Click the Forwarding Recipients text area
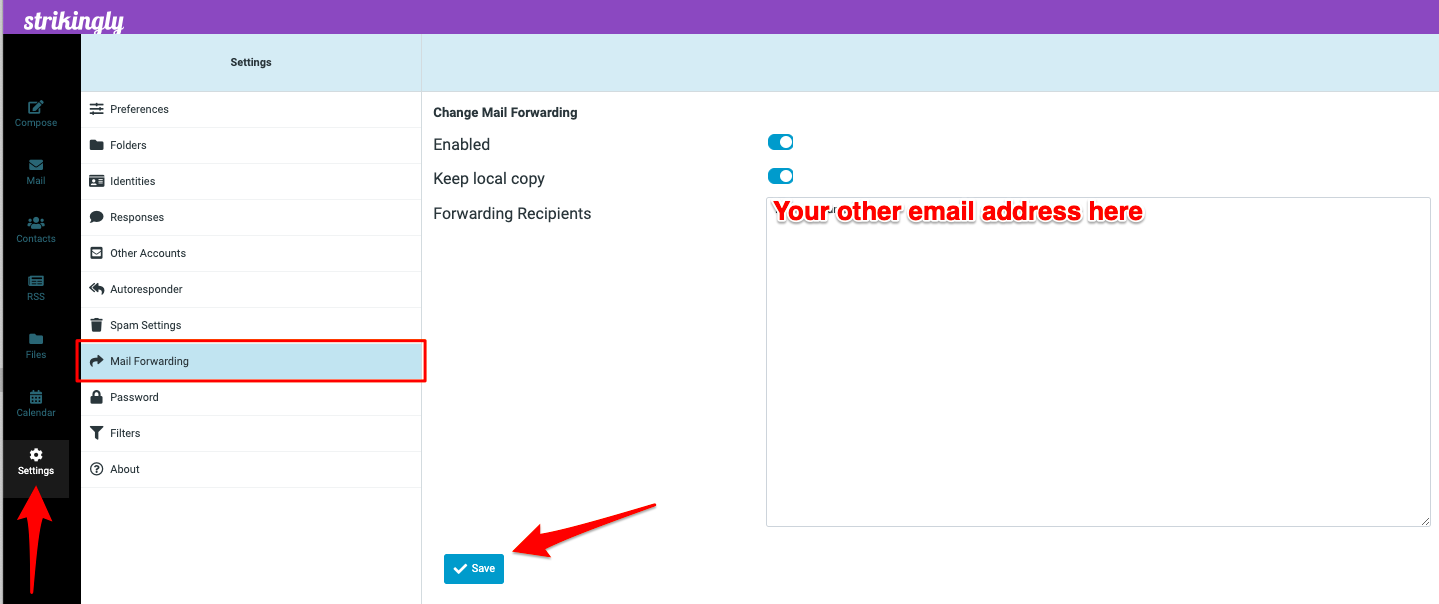Image resolution: width=1439 pixels, height=604 pixels. pos(1098,362)
